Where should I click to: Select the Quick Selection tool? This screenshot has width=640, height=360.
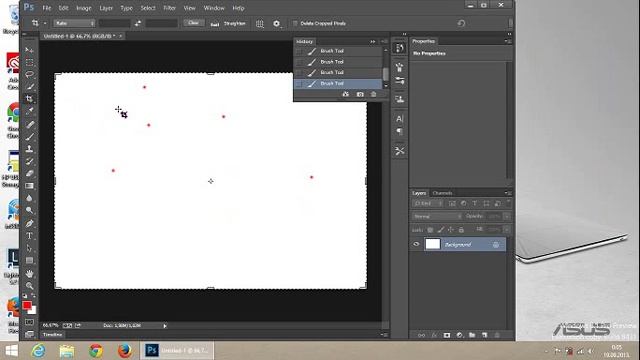pyautogui.click(x=29, y=87)
